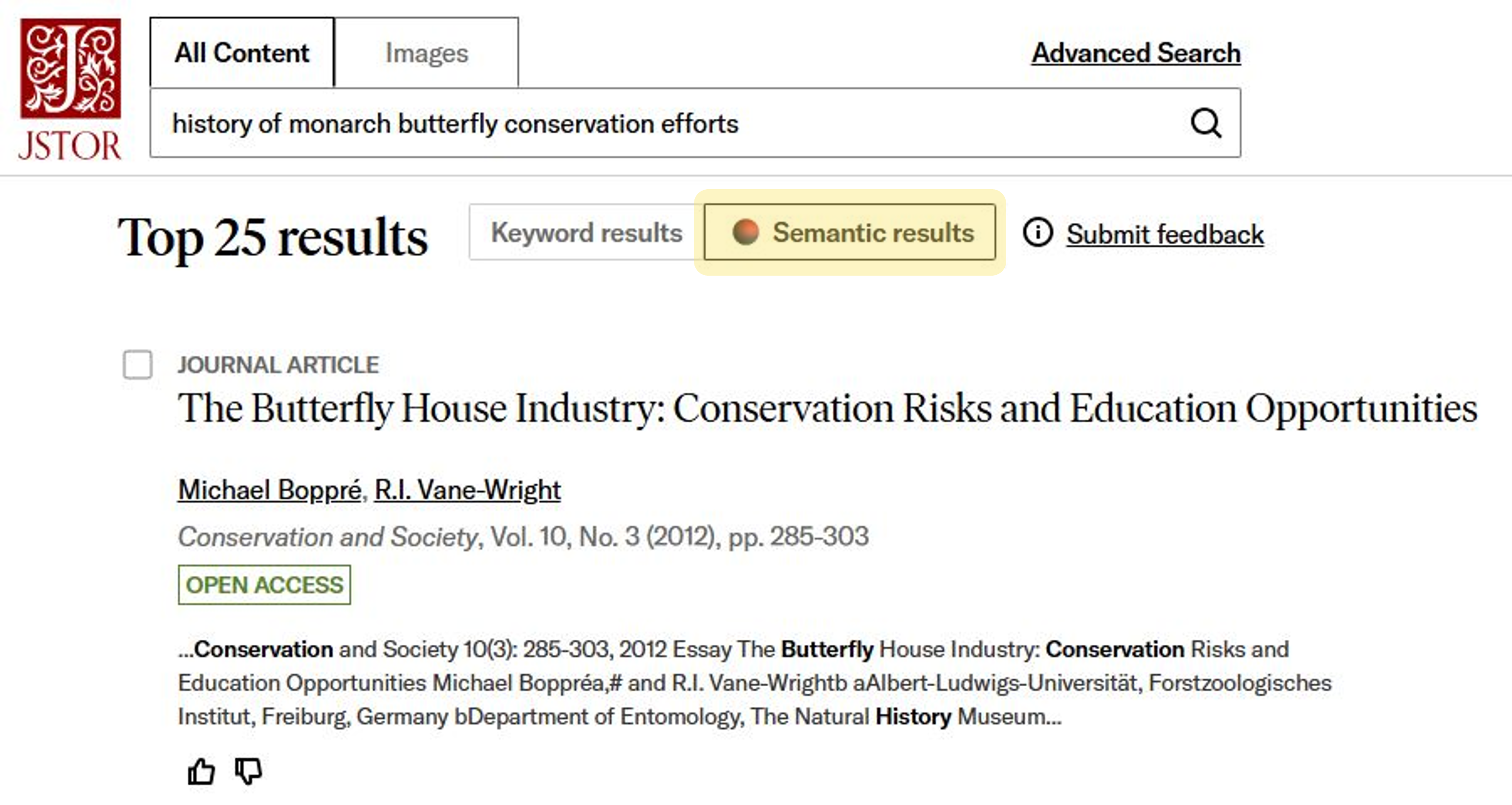Switch to Semantic results
The height and width of the screenshot is (805, 1512).
point(849,233)
